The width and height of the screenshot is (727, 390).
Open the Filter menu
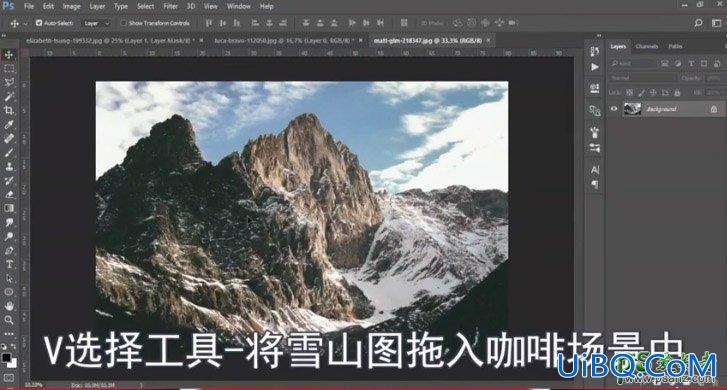pos(170,6)
